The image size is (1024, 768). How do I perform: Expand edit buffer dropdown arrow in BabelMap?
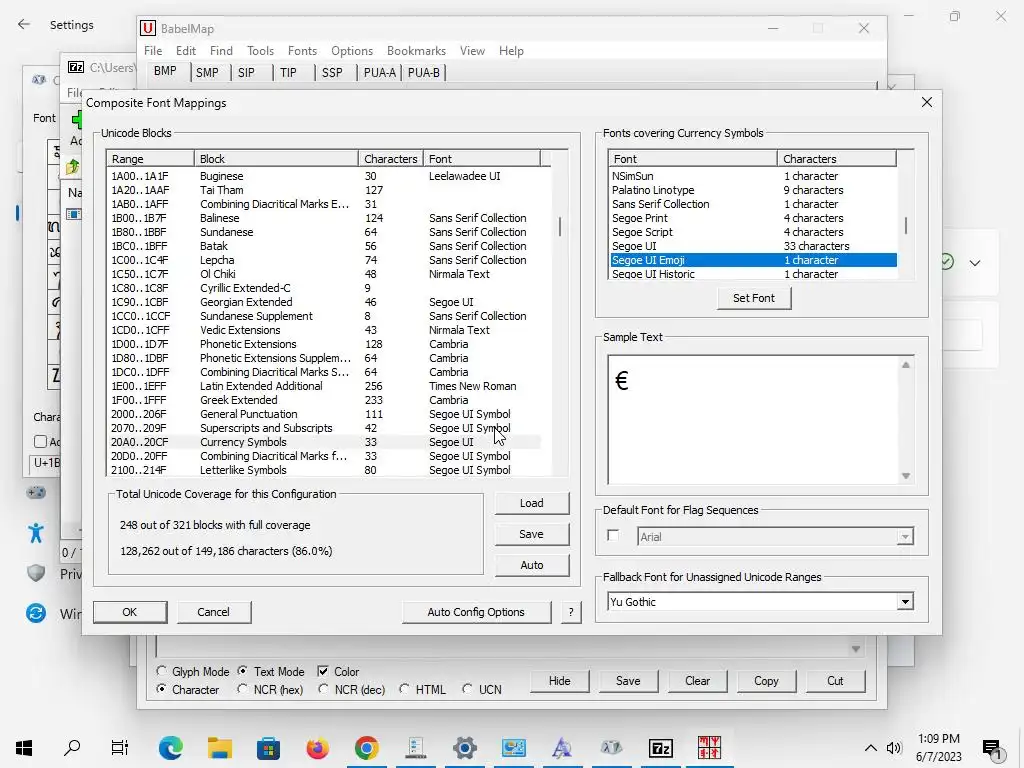click(856, 648)
